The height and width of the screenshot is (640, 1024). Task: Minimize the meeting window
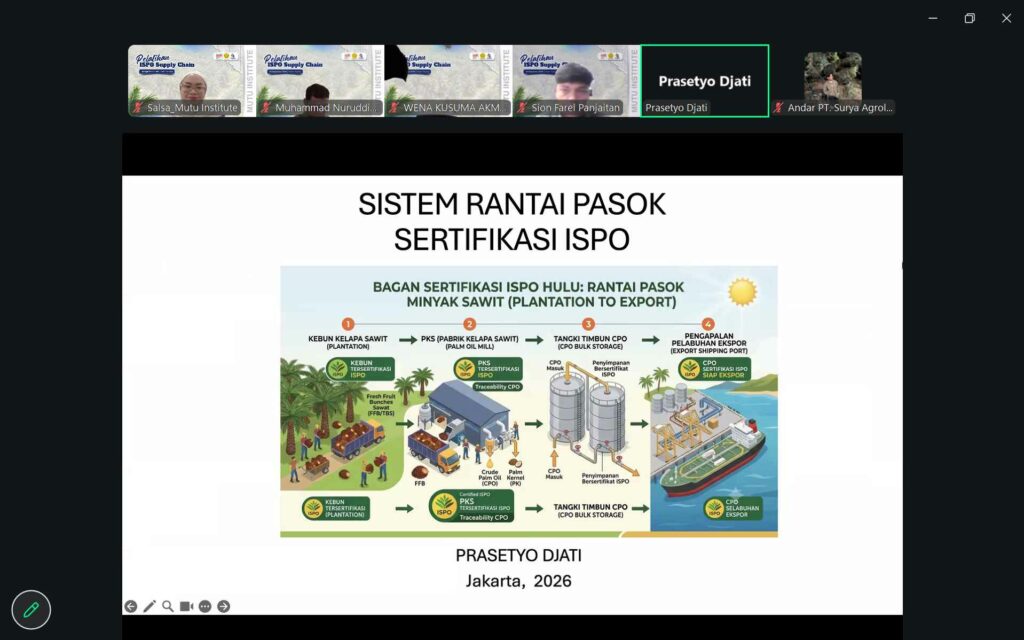[933, 18]
